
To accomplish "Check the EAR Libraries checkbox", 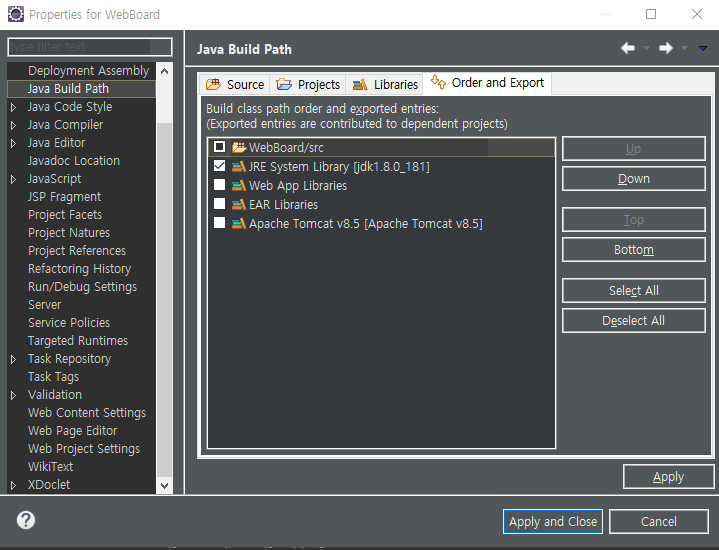I will click(x=220, y=203).
